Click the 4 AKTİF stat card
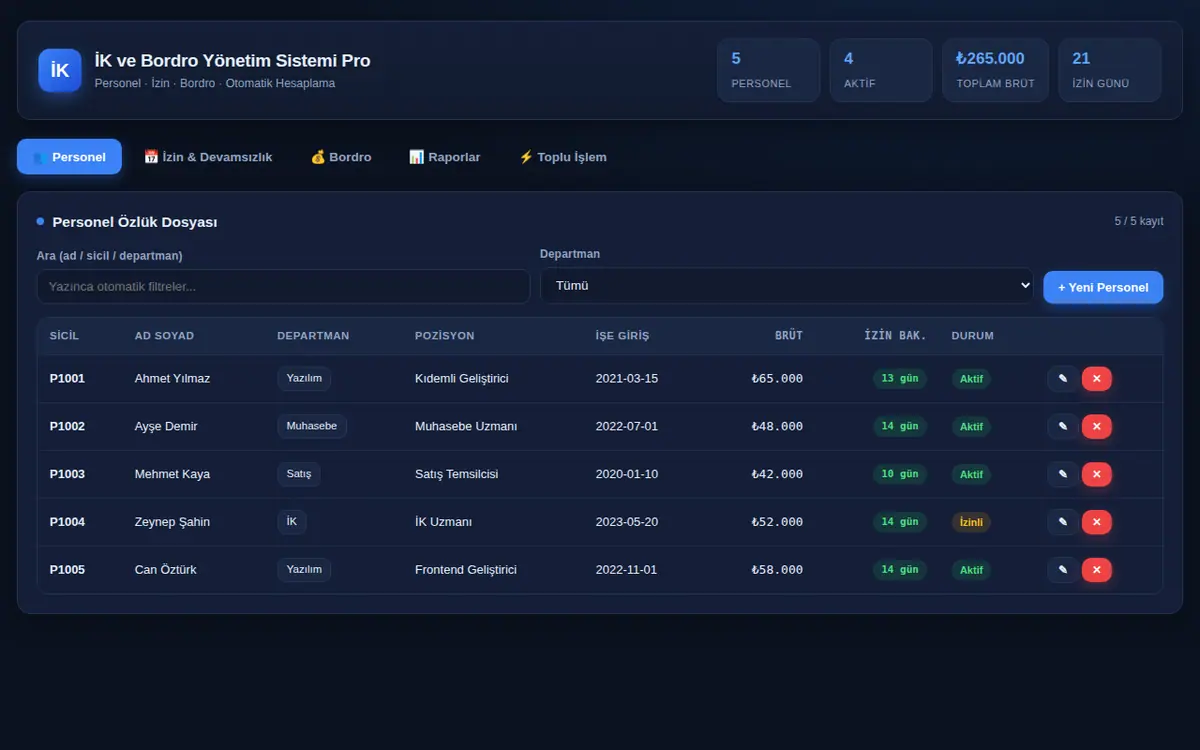 coord(881,70)
